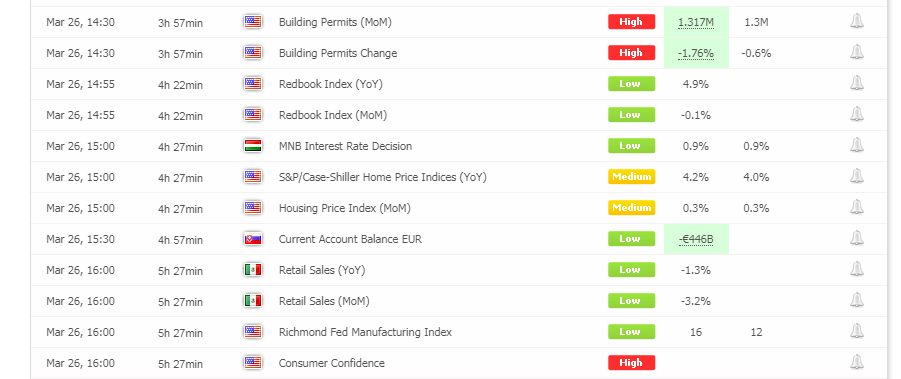This screenshot has width=901, height=379.
Task: Click US flag beside Consumer Confidence
Action: (x=253, y=363)
